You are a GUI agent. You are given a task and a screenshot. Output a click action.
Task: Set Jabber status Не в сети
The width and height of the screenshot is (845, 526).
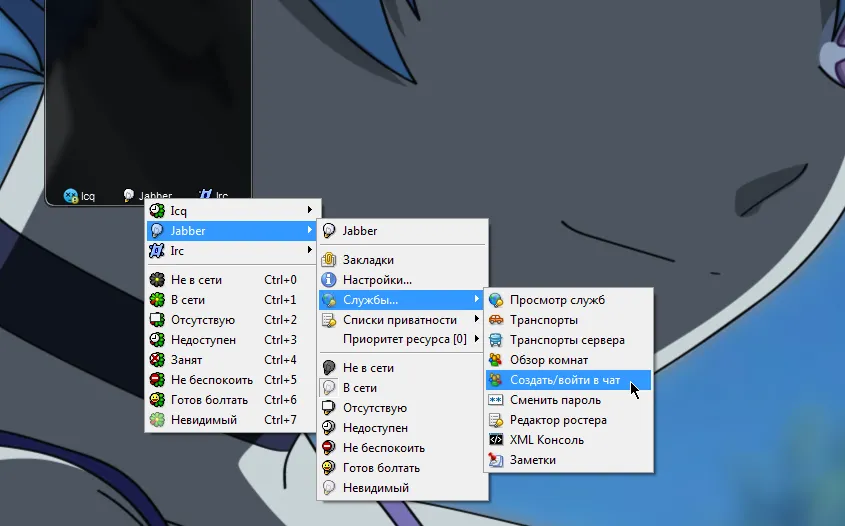(403, 368)
